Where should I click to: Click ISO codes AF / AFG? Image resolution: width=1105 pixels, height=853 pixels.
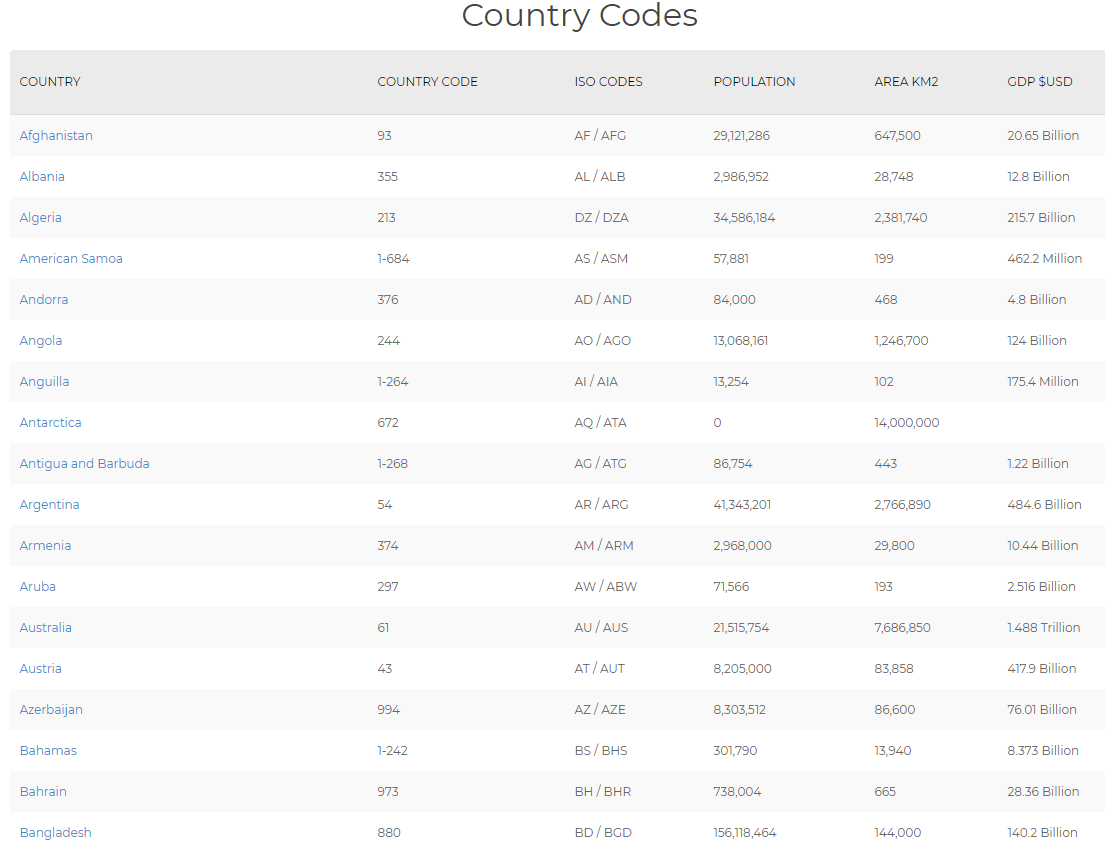click(600, 135)
